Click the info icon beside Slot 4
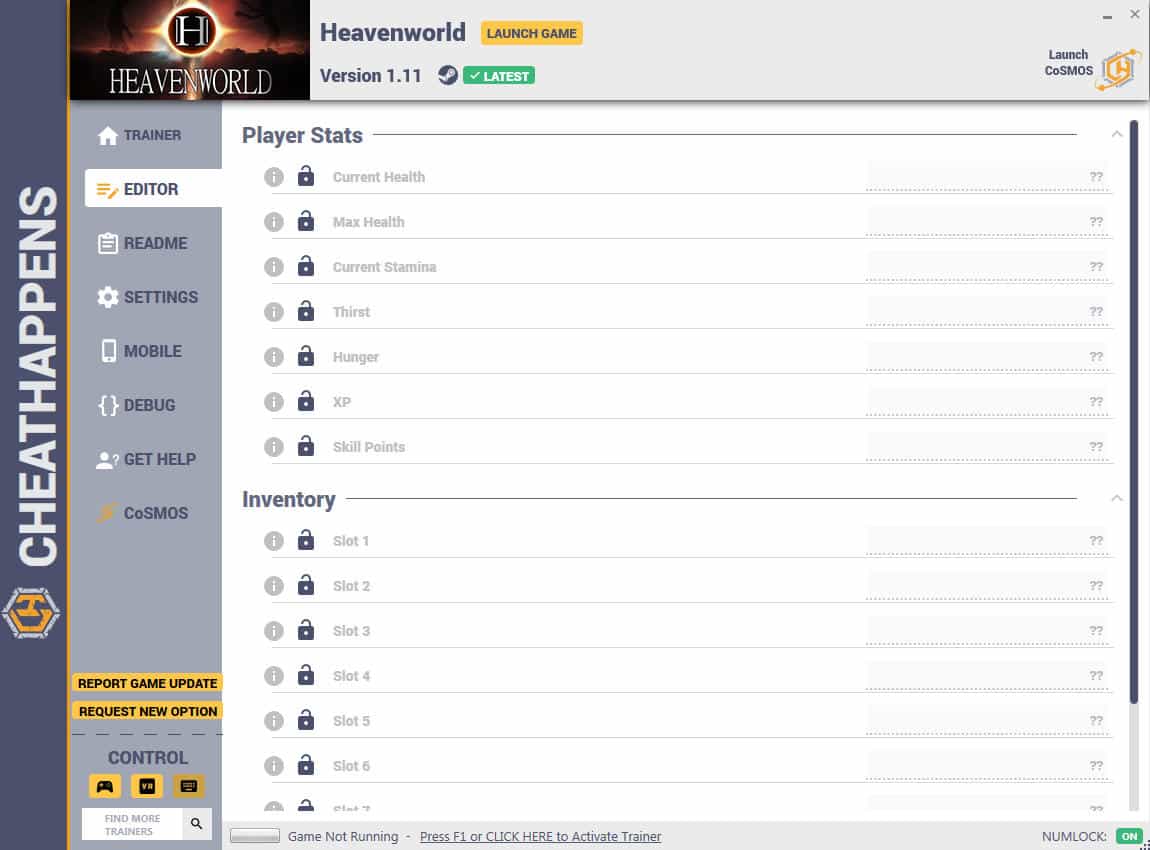The height and width of the screenshot is (850, 1150). (274, 675)
